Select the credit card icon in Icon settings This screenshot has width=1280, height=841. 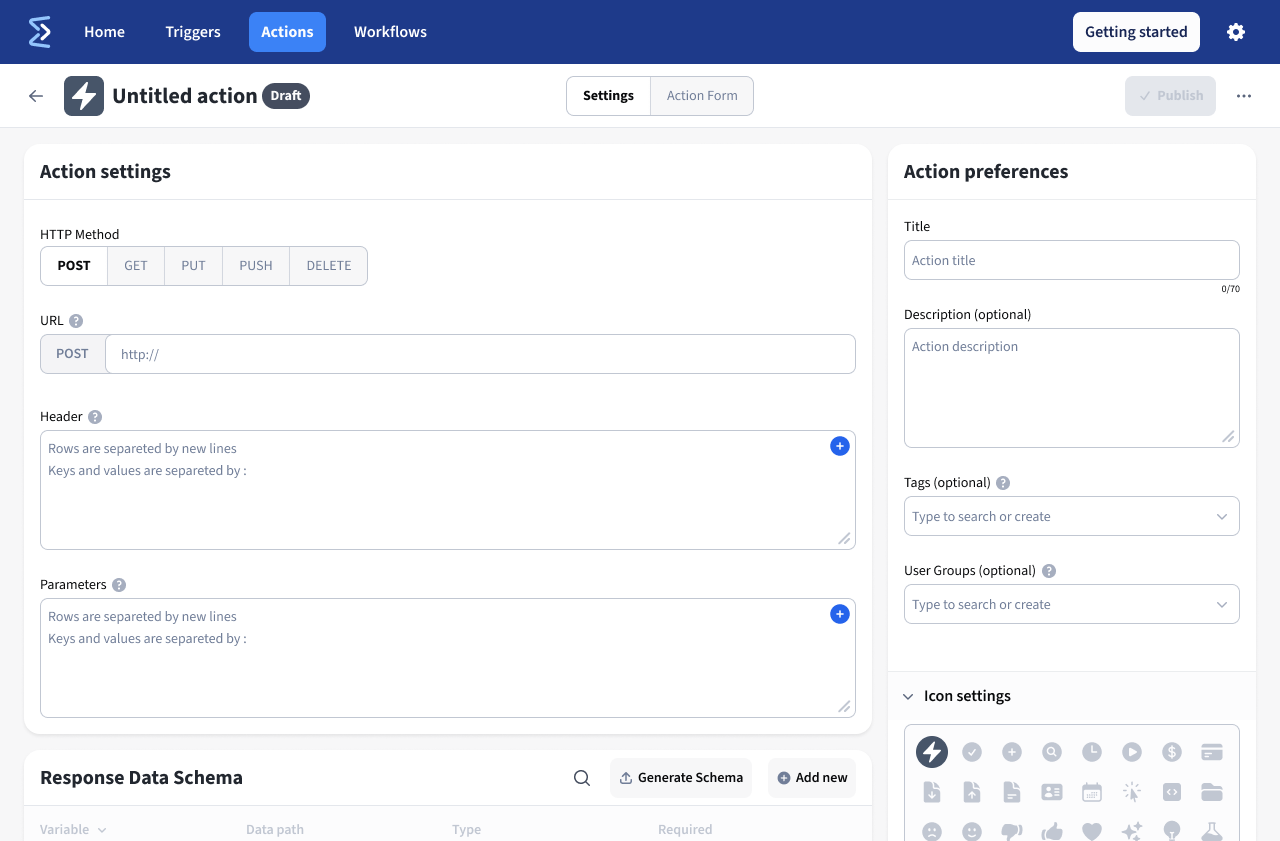1212,752
